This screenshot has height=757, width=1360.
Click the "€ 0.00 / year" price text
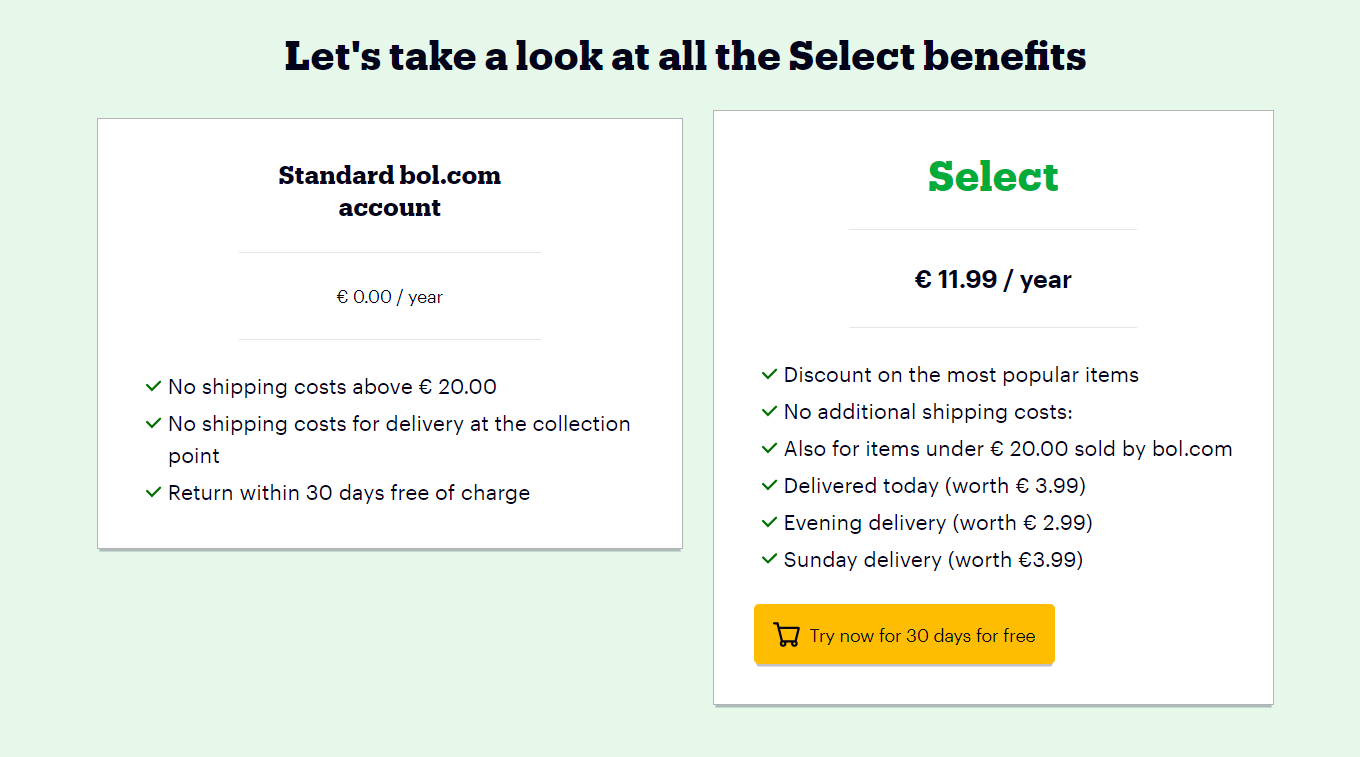(x=389, y=296)
